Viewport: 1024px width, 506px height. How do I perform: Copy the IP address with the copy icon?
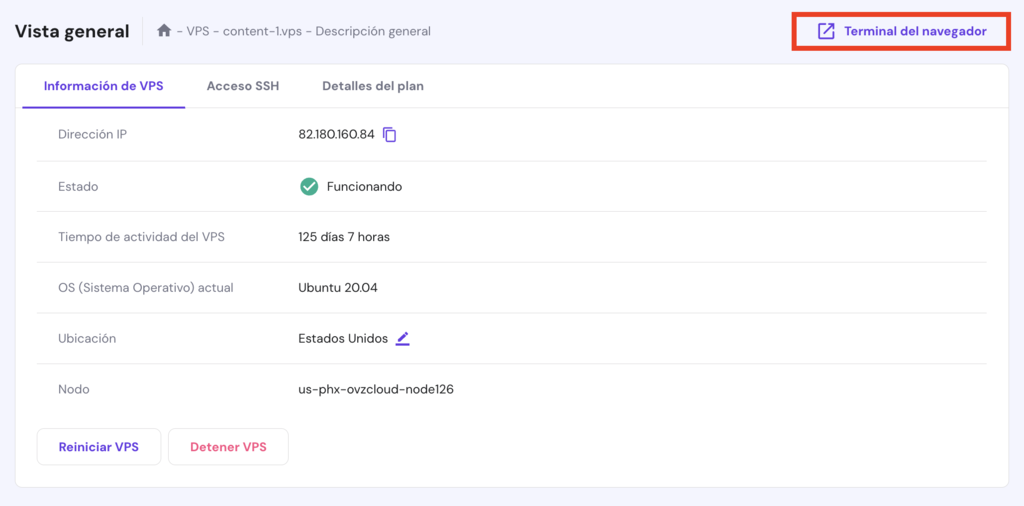click(x=390, y=135)
